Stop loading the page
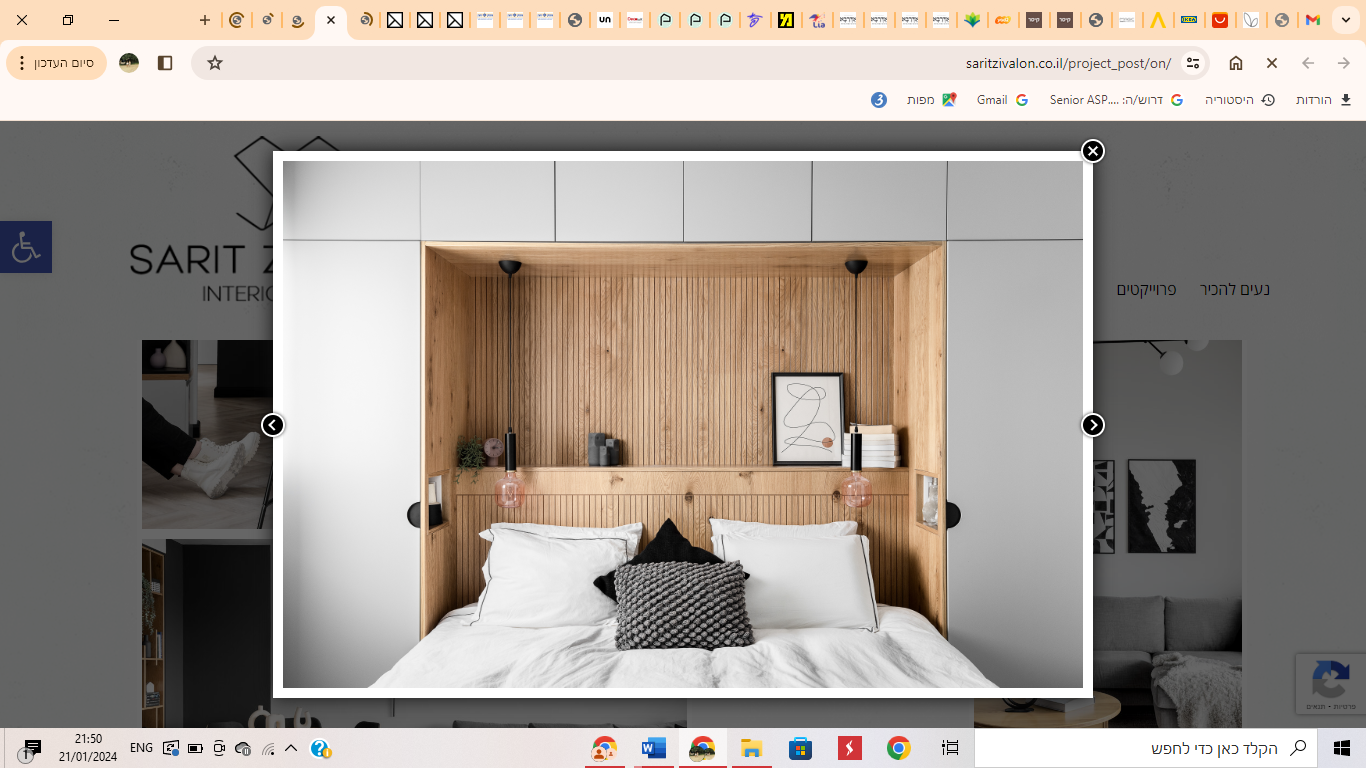The width and height of the screenshot is (1366, 768). click(1272, 63)
